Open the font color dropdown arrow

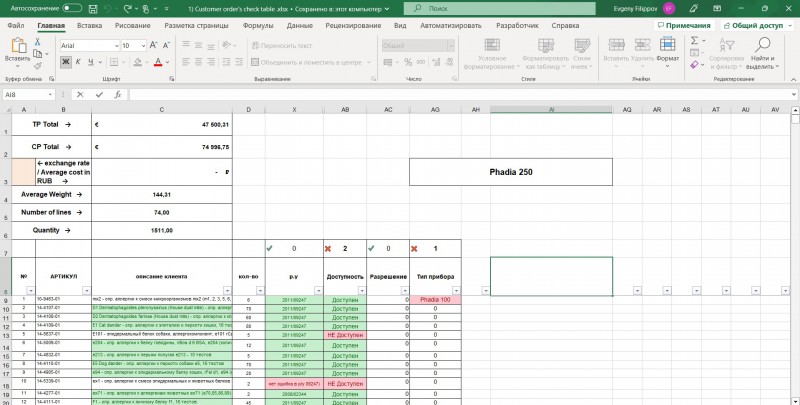point(167,62)
